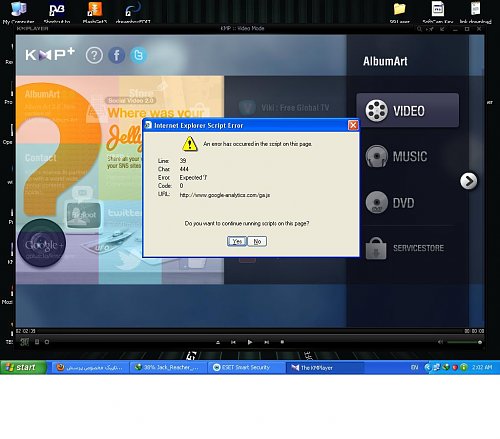Switch to the Firefox taskbar window

point(89,368)
